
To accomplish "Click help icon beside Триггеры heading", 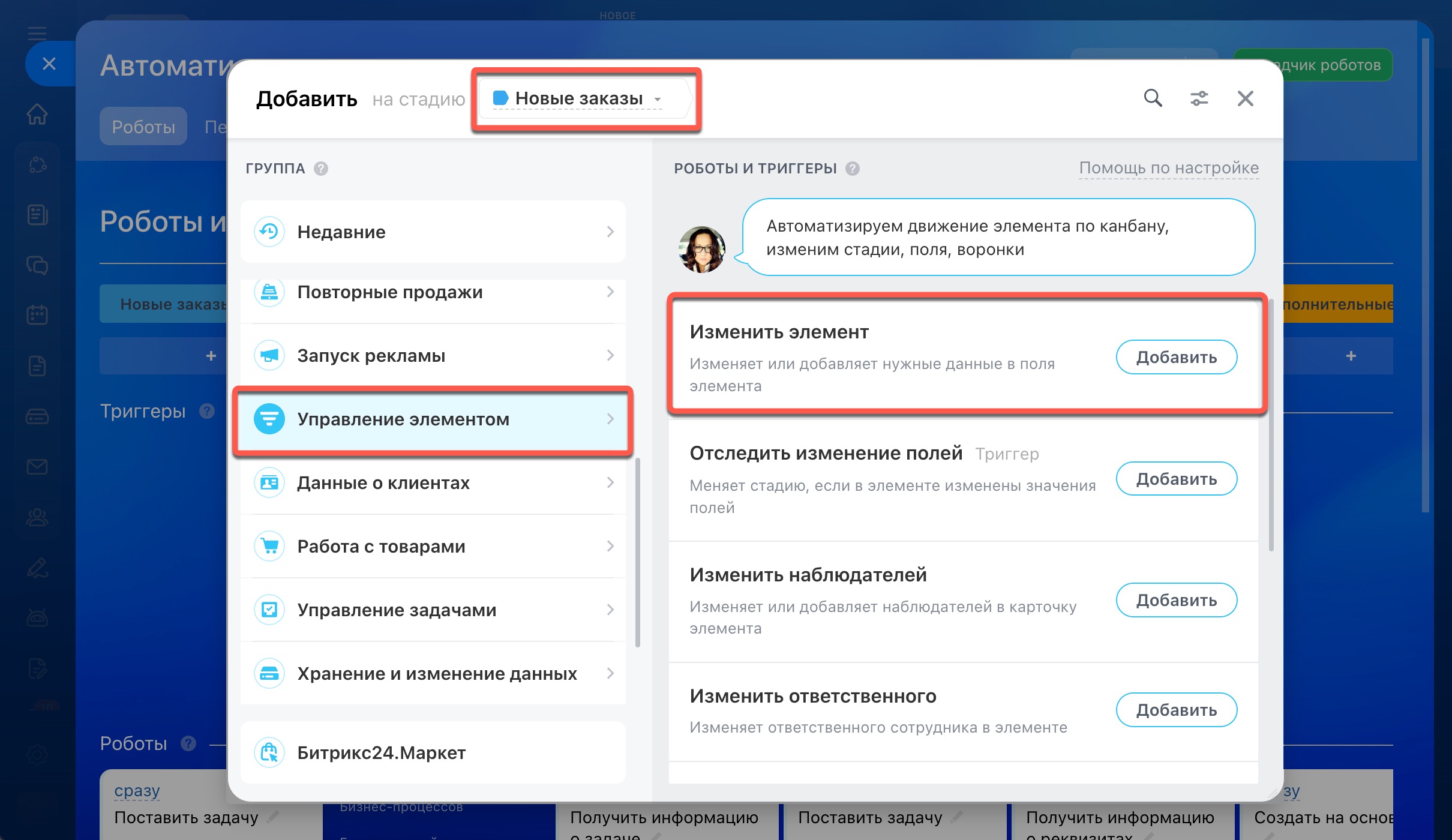I will (207, 411).
